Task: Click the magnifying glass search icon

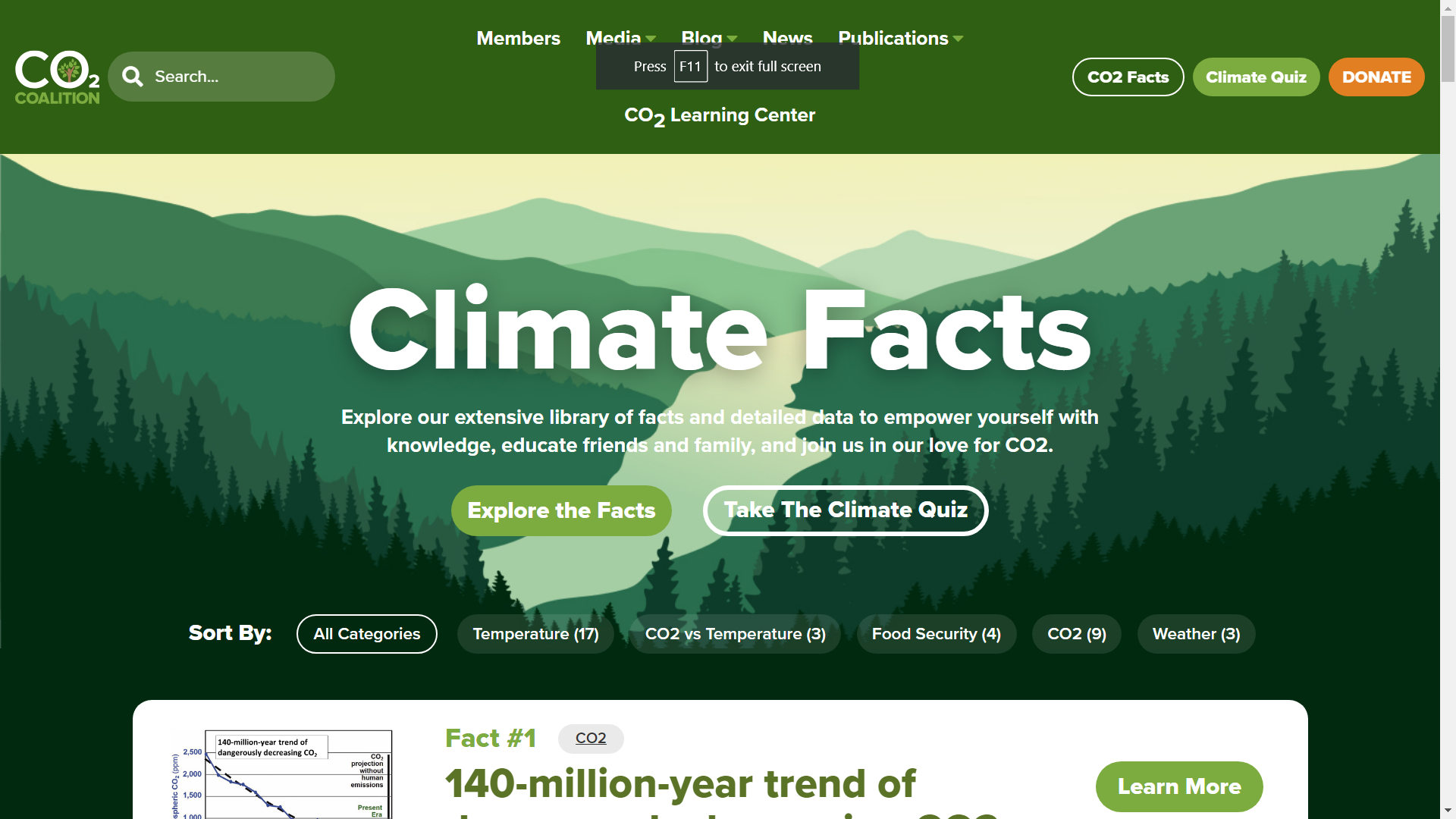Action: point(133,77)
